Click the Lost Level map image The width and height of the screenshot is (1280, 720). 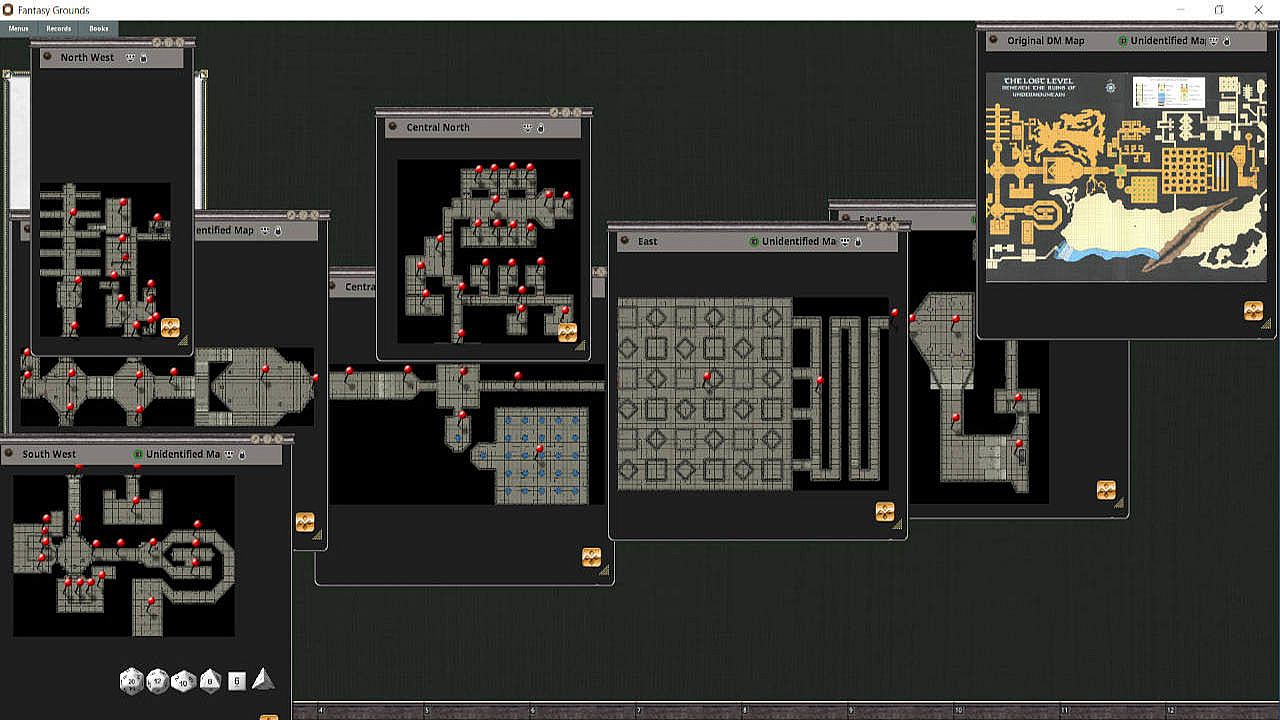click(x=1126, y=177)
